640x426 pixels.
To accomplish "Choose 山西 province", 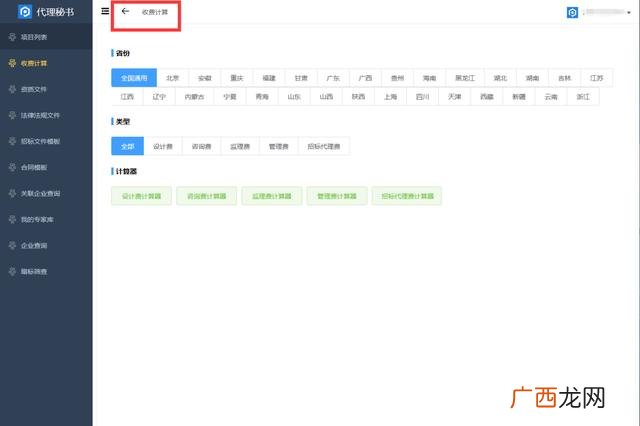I will [326, 97].
